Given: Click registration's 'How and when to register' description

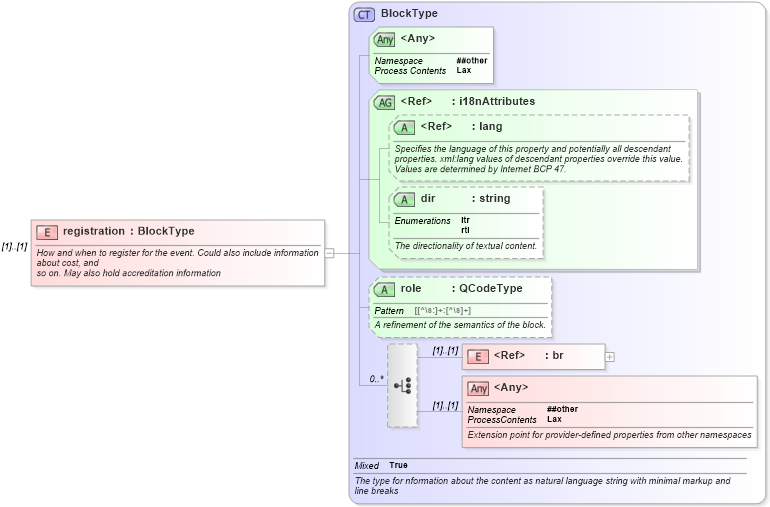Looking at the screenshot, I should [178, 263].
